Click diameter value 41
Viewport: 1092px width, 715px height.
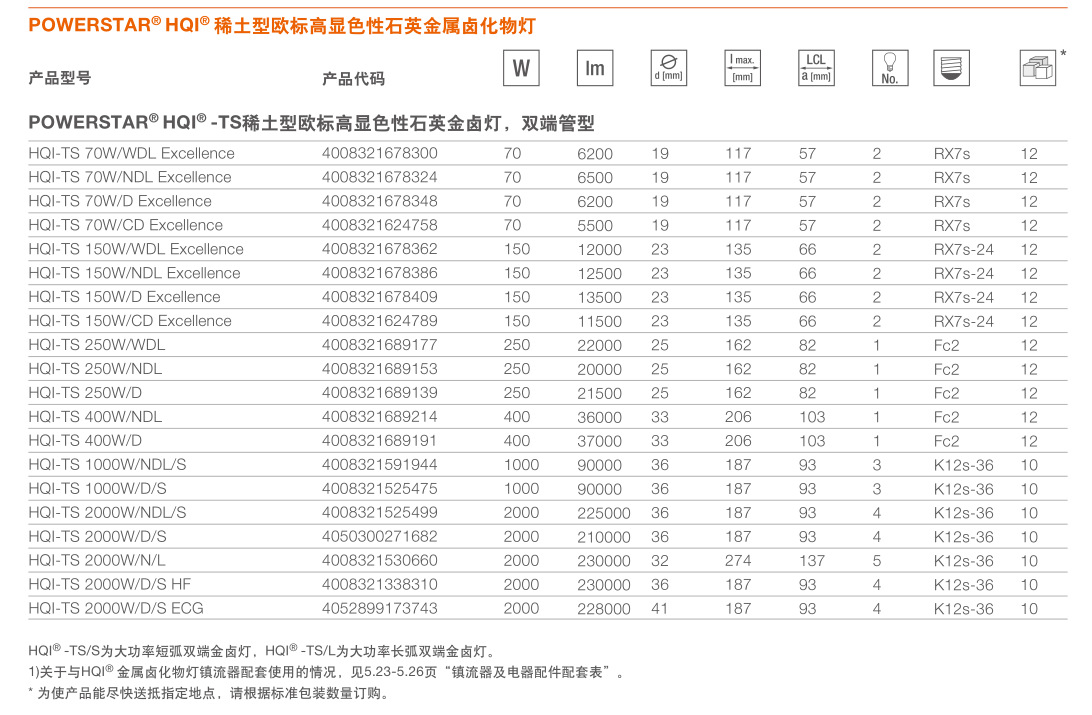(660, 608)
